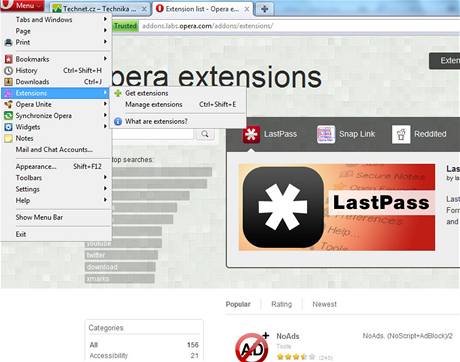Viewport: 460px width, 362px height.
Task: Select Mail and Chat Accounts menu item
Action: 56,150
